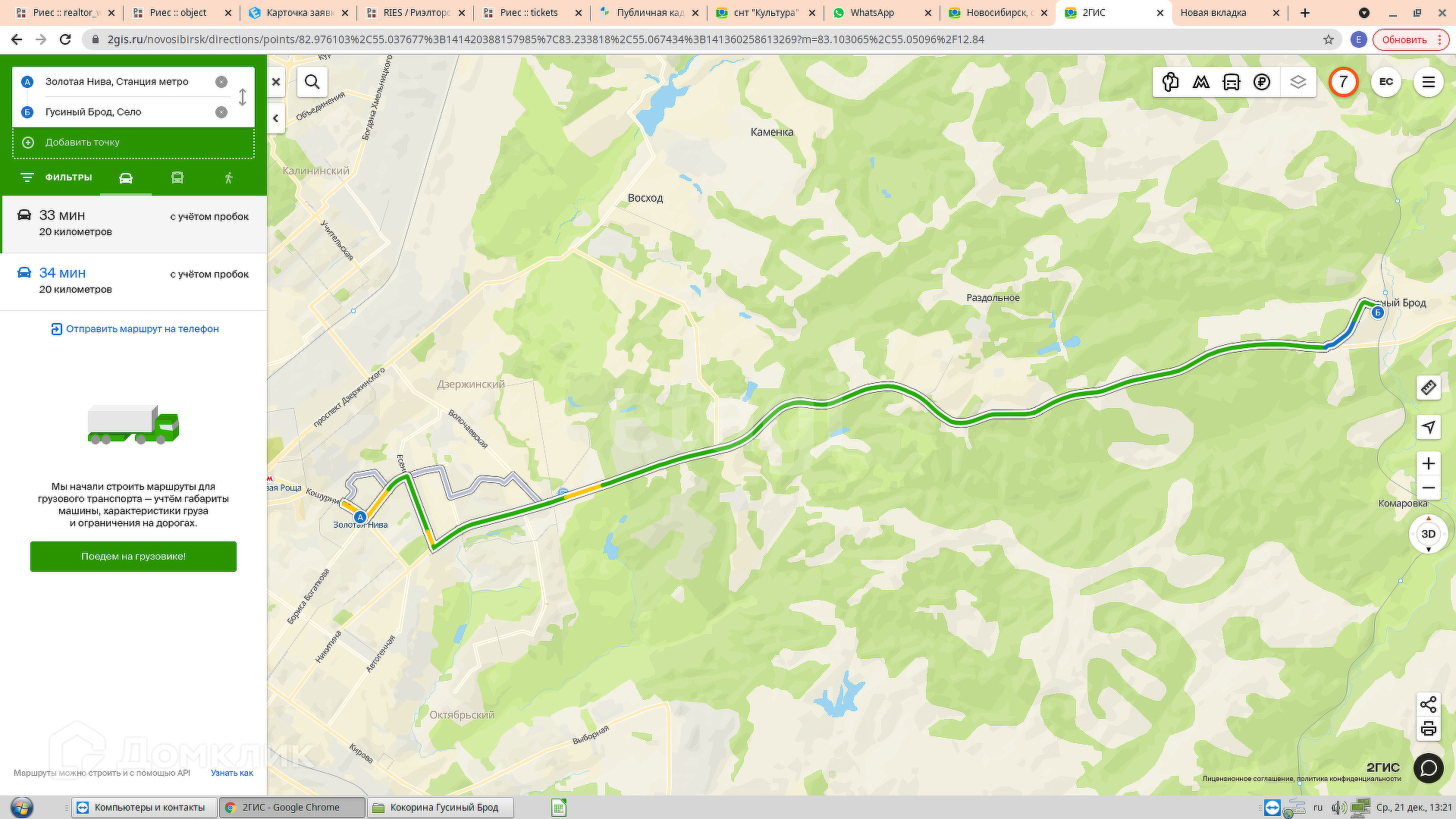Switch to the walking route tab
The width and height of the screenshot is (1456, 819).
[x=229, y=177]
